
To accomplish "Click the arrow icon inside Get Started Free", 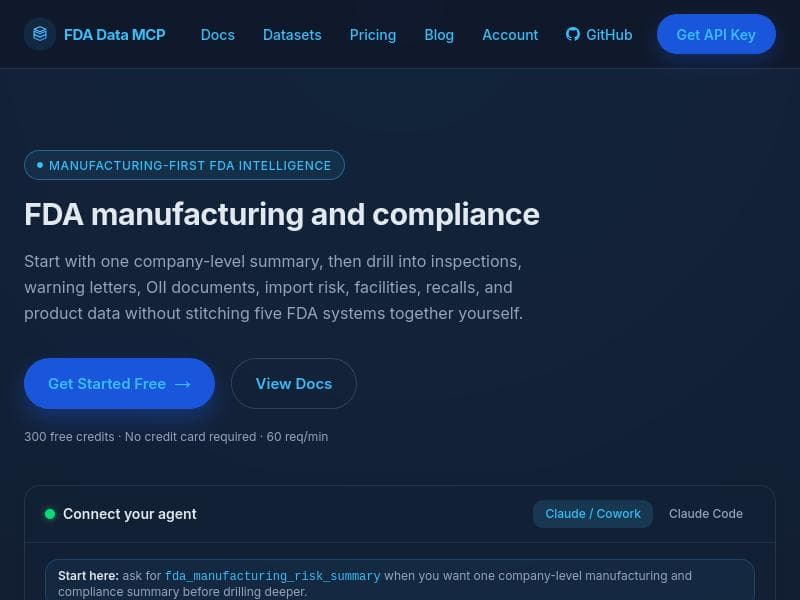I will click(183, 384).
